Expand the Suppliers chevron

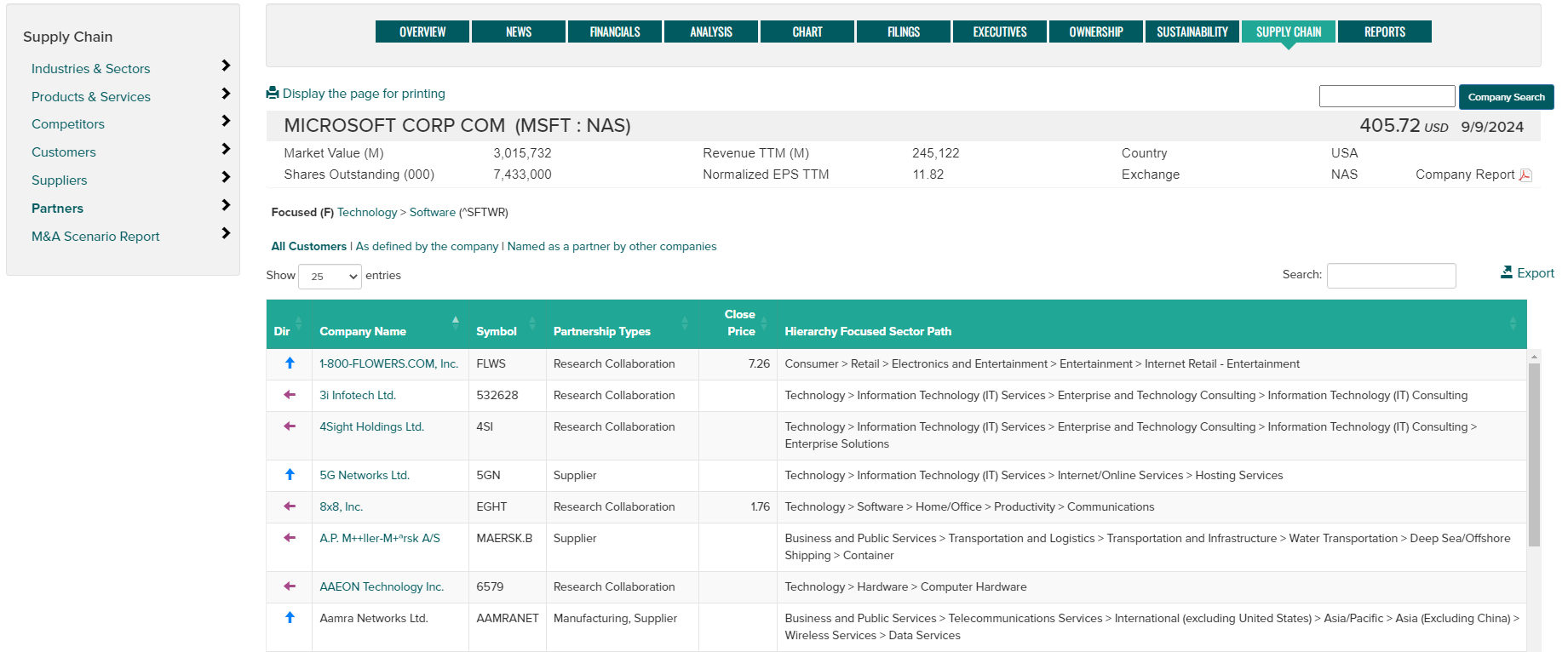tap(226, 177)
